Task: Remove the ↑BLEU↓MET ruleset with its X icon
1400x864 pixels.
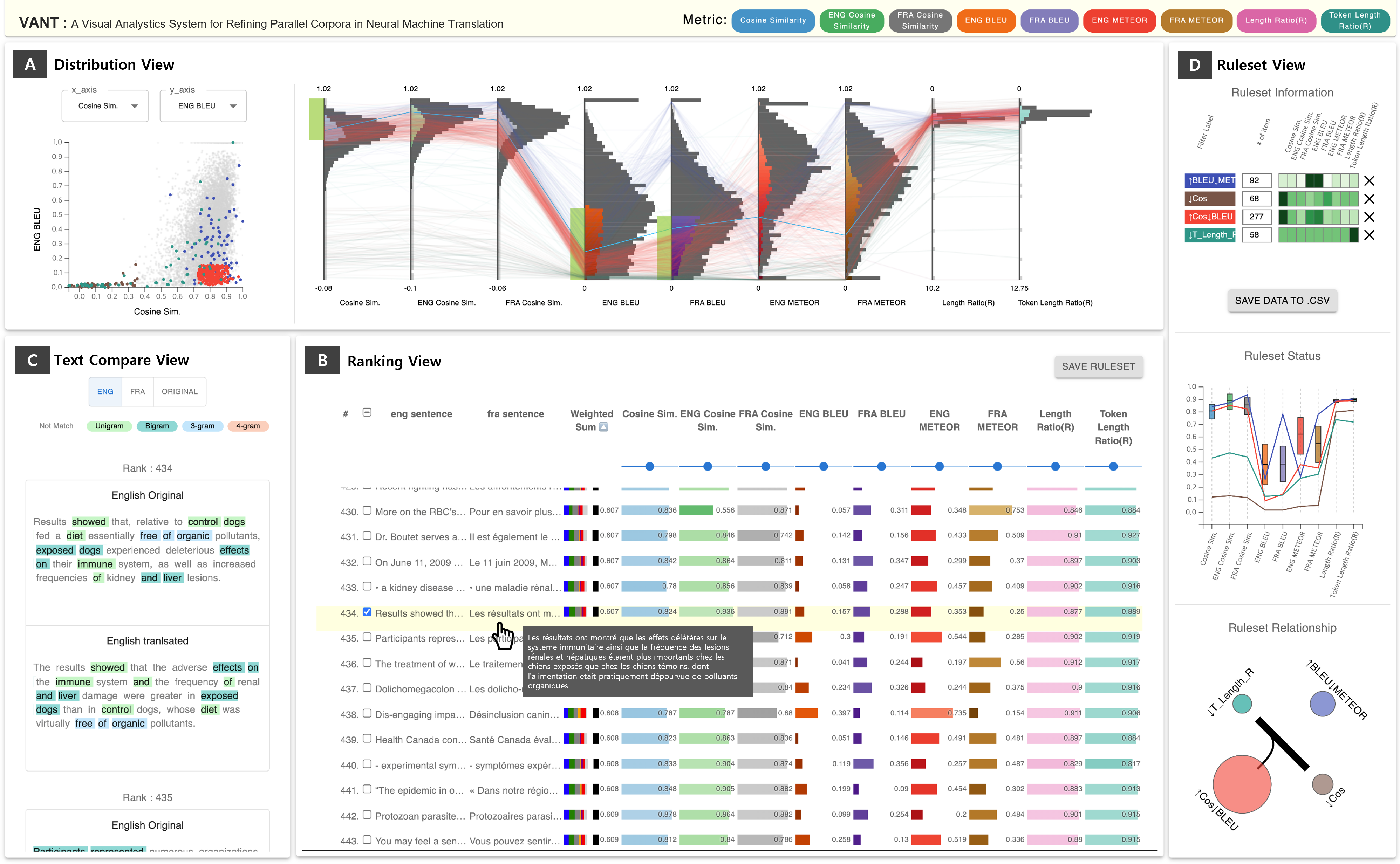Action: click(x=1369, y=180)
